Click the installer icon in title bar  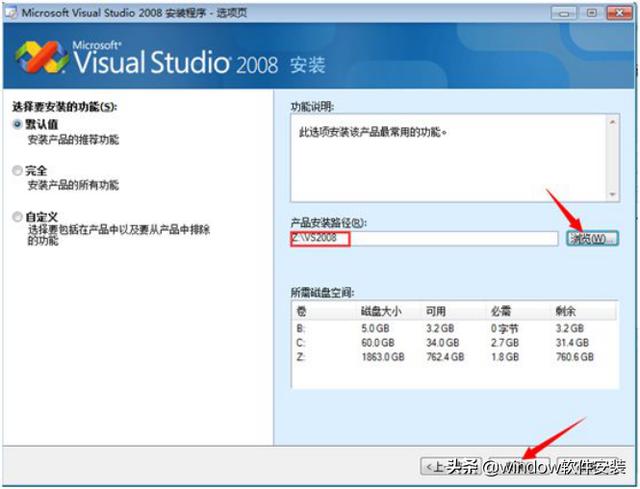point(11,13)
